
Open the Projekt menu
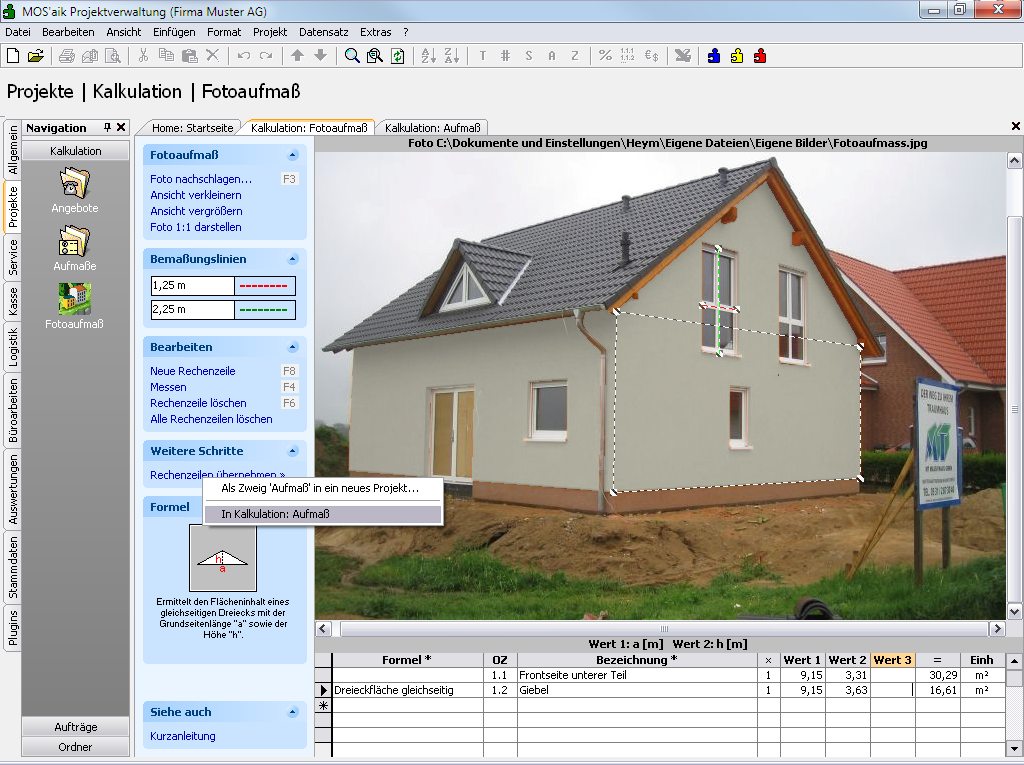[270, 32]
